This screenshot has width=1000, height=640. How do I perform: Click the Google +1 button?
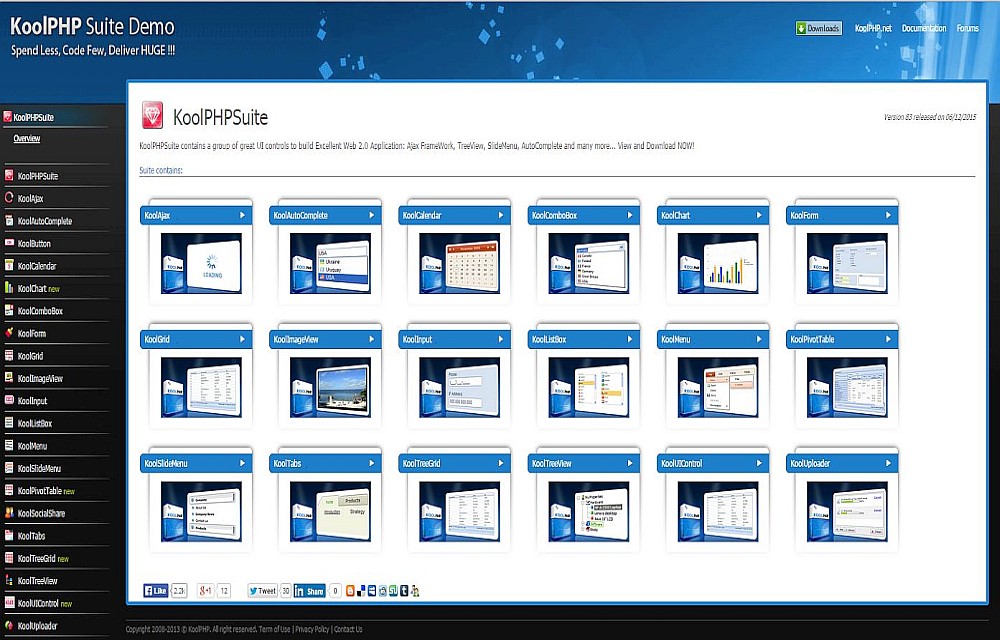(205, 591)
